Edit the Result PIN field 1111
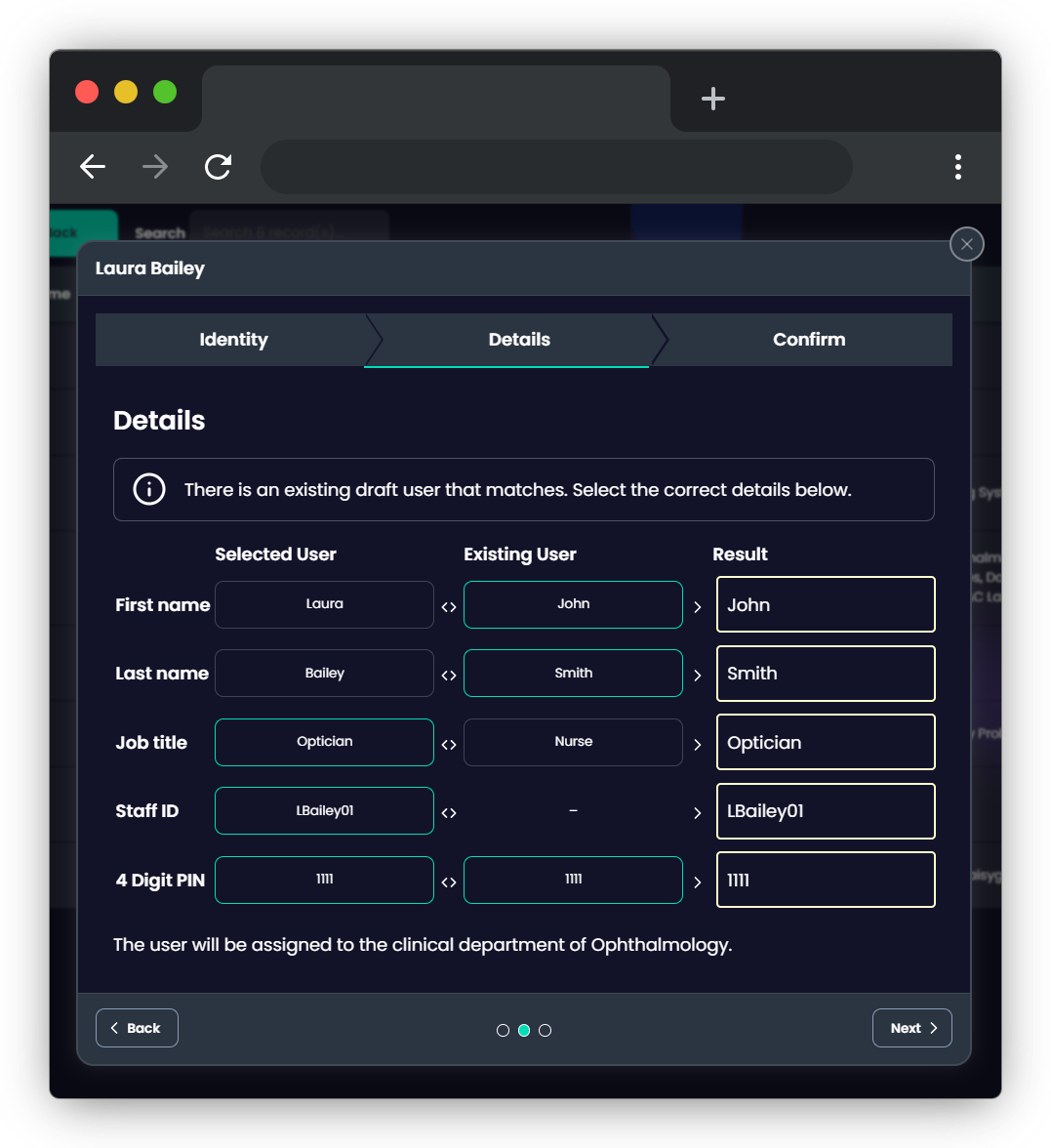Image resolution: width=1051 pixels, height=1148 pixels. tap(826, 881)
